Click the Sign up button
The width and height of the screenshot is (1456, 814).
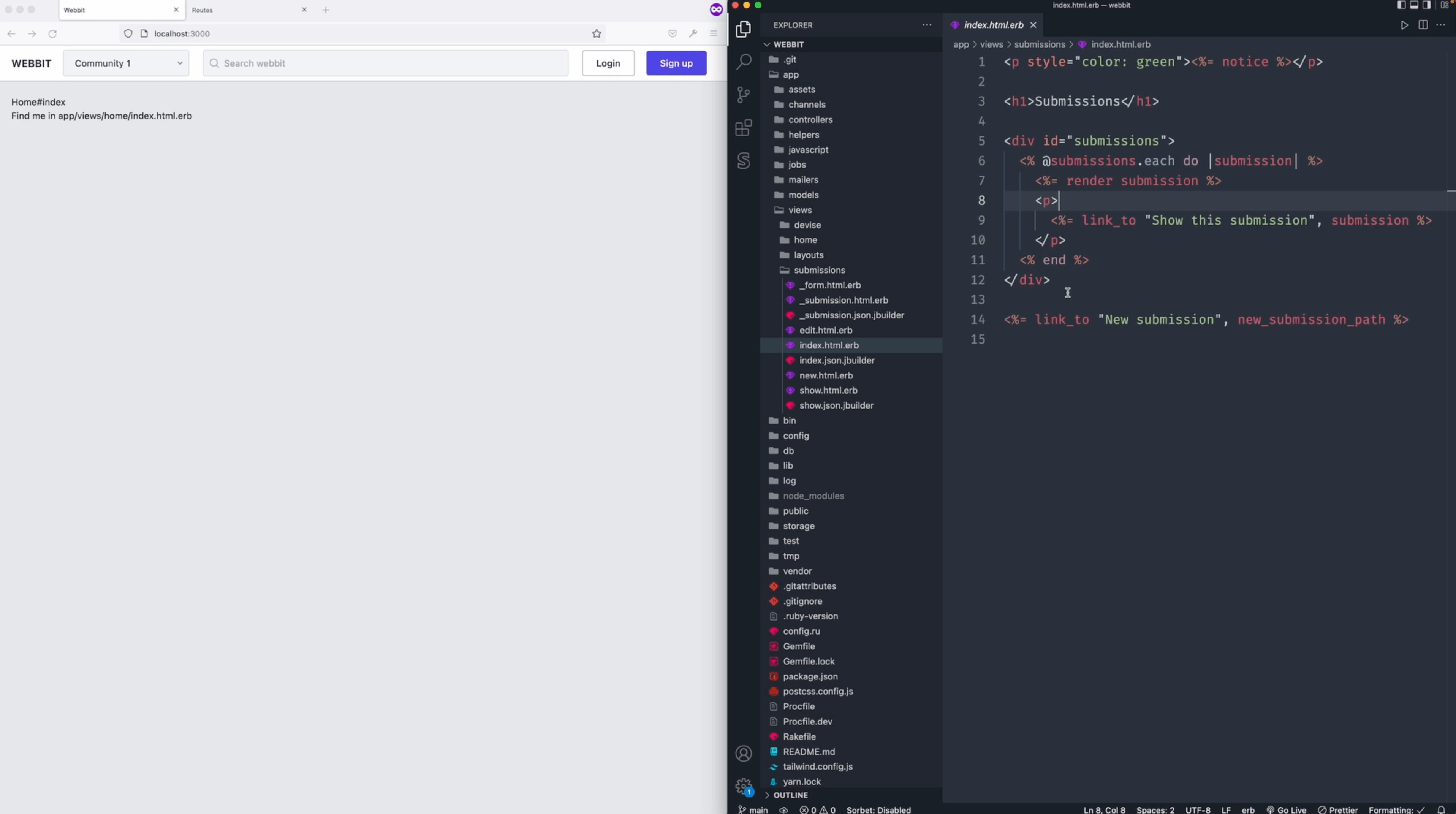tap(676, 63)
